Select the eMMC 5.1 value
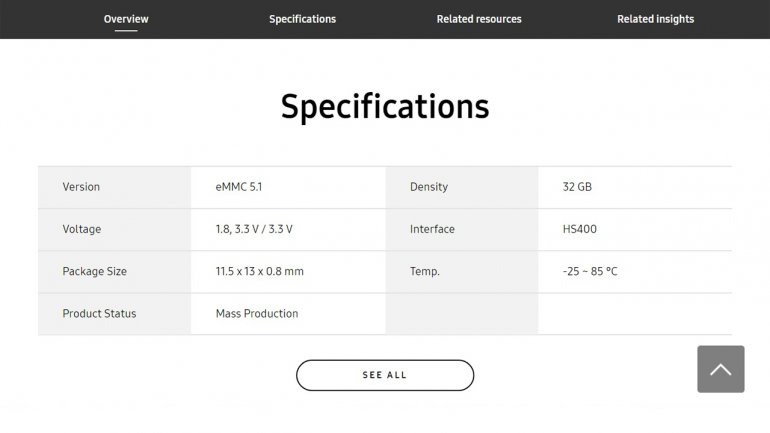The image size is (770, 433). (x=240, y=187)
